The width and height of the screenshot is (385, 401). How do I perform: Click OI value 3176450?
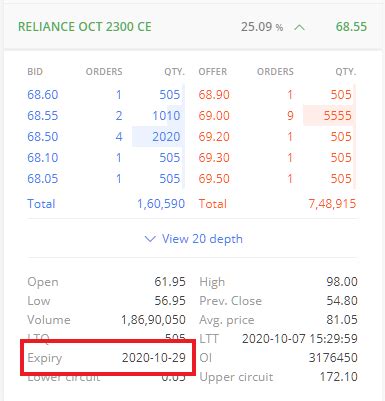tap(333, 358)
